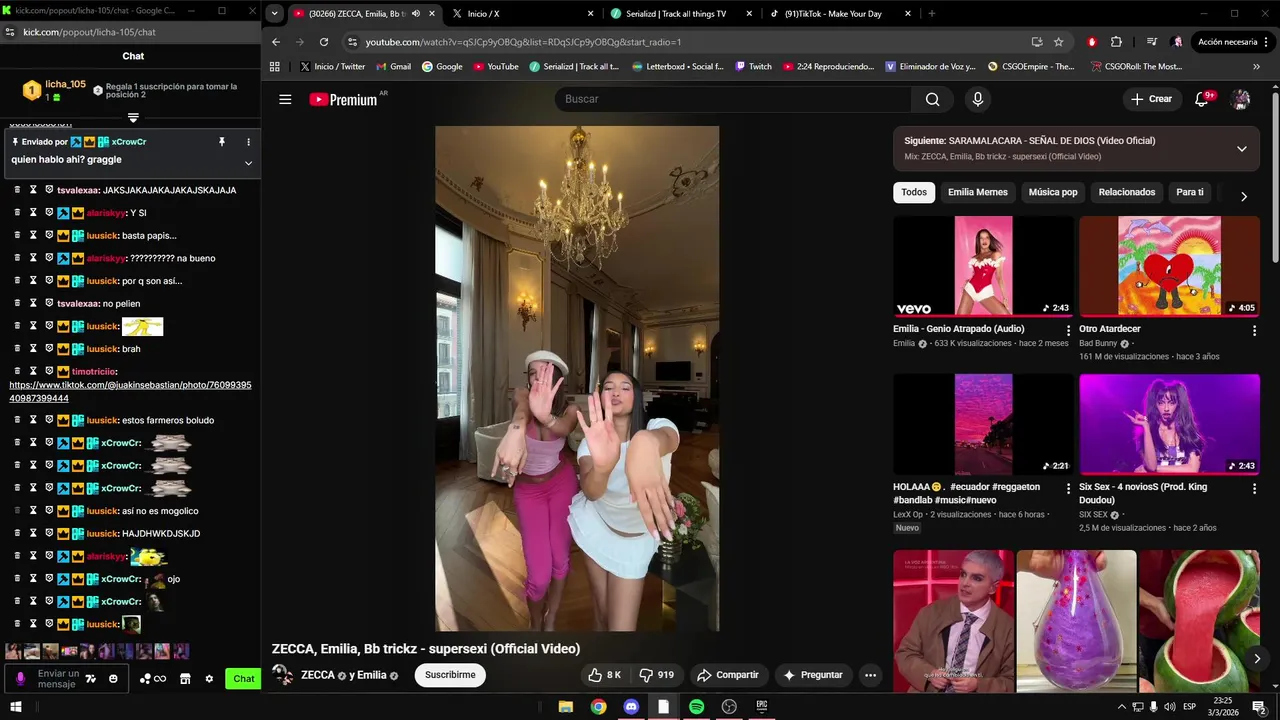Open the TikTok link from timotriciio

click(130, 392)
